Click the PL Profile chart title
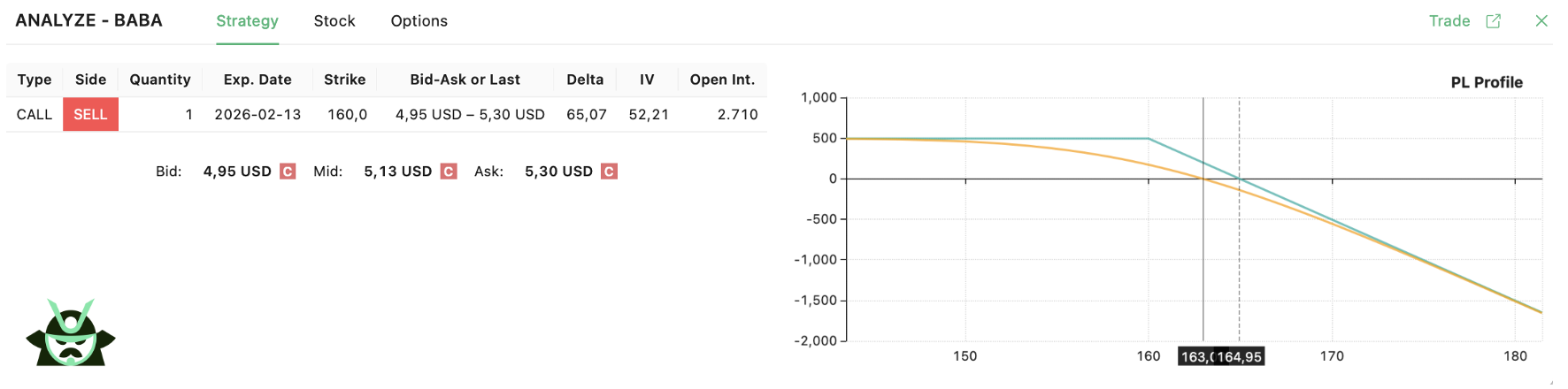1568x389 pixels. (1487, 82)
